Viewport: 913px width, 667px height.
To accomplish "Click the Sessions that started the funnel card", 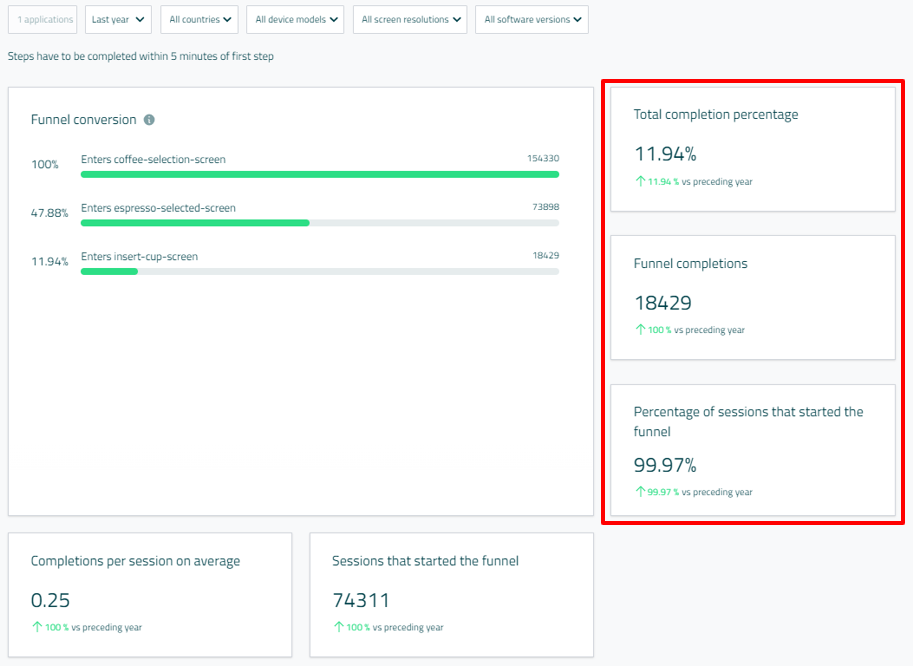I will point(451,594).
